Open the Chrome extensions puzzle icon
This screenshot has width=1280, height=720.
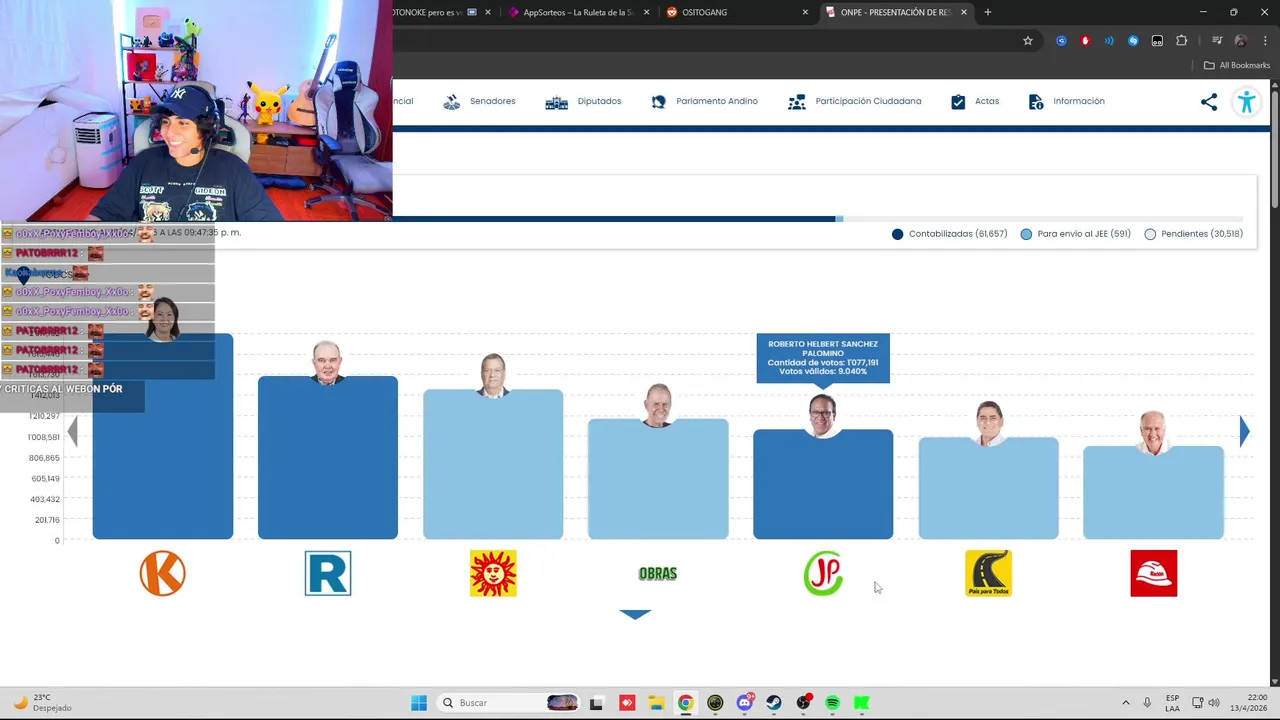[x=1181, y=41]
